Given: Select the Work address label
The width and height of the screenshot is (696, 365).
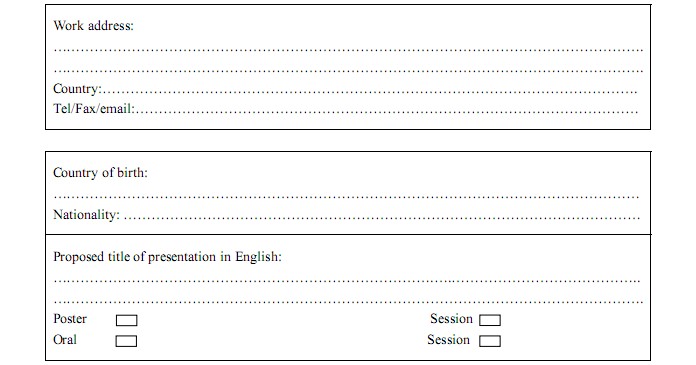Looking at the screenshot, I should point(93,26).
